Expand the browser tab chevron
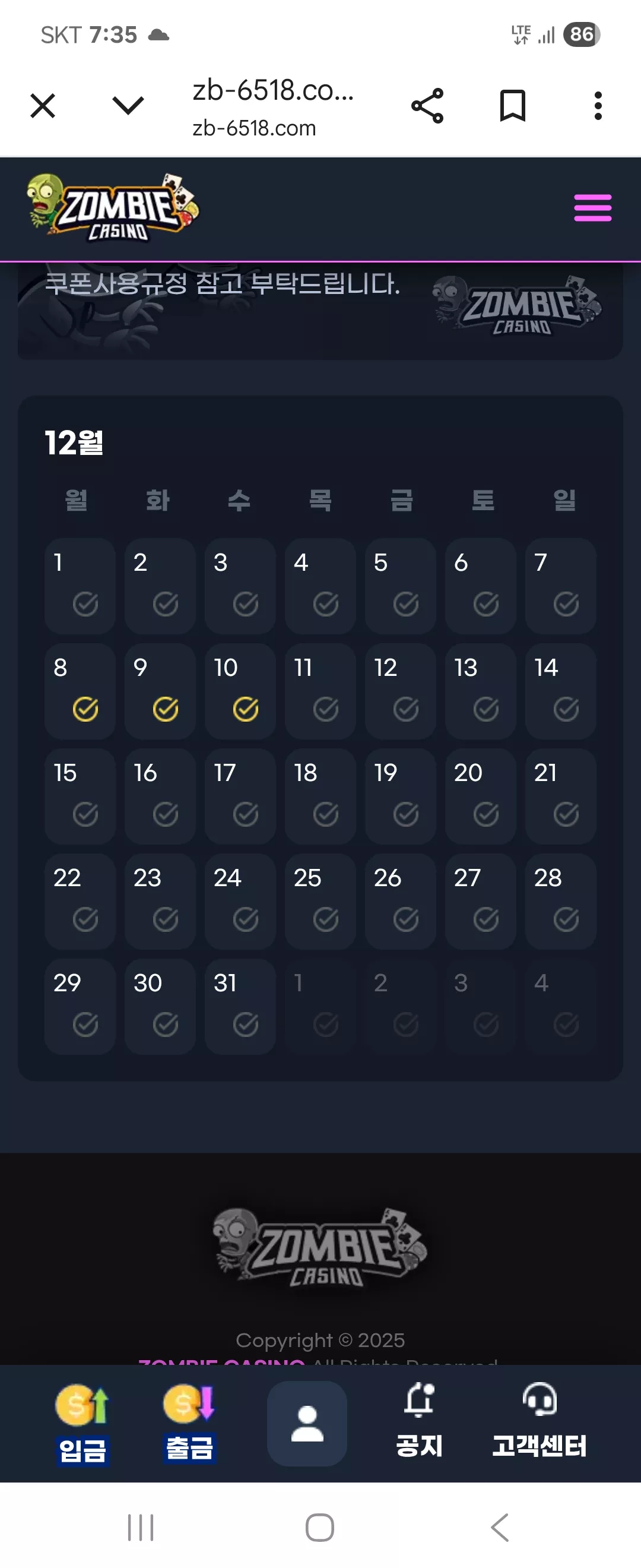 (128, 106)
